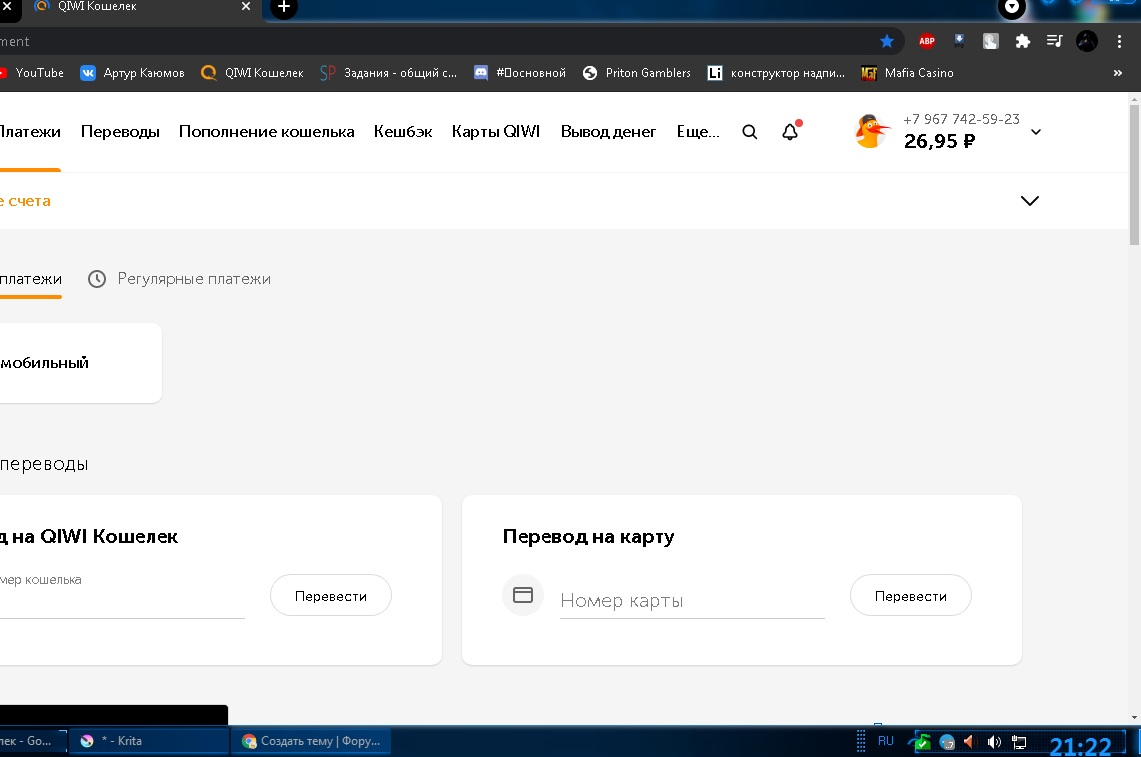
Task: Open Задания - общий bookmark
Action: click(389, 73)
